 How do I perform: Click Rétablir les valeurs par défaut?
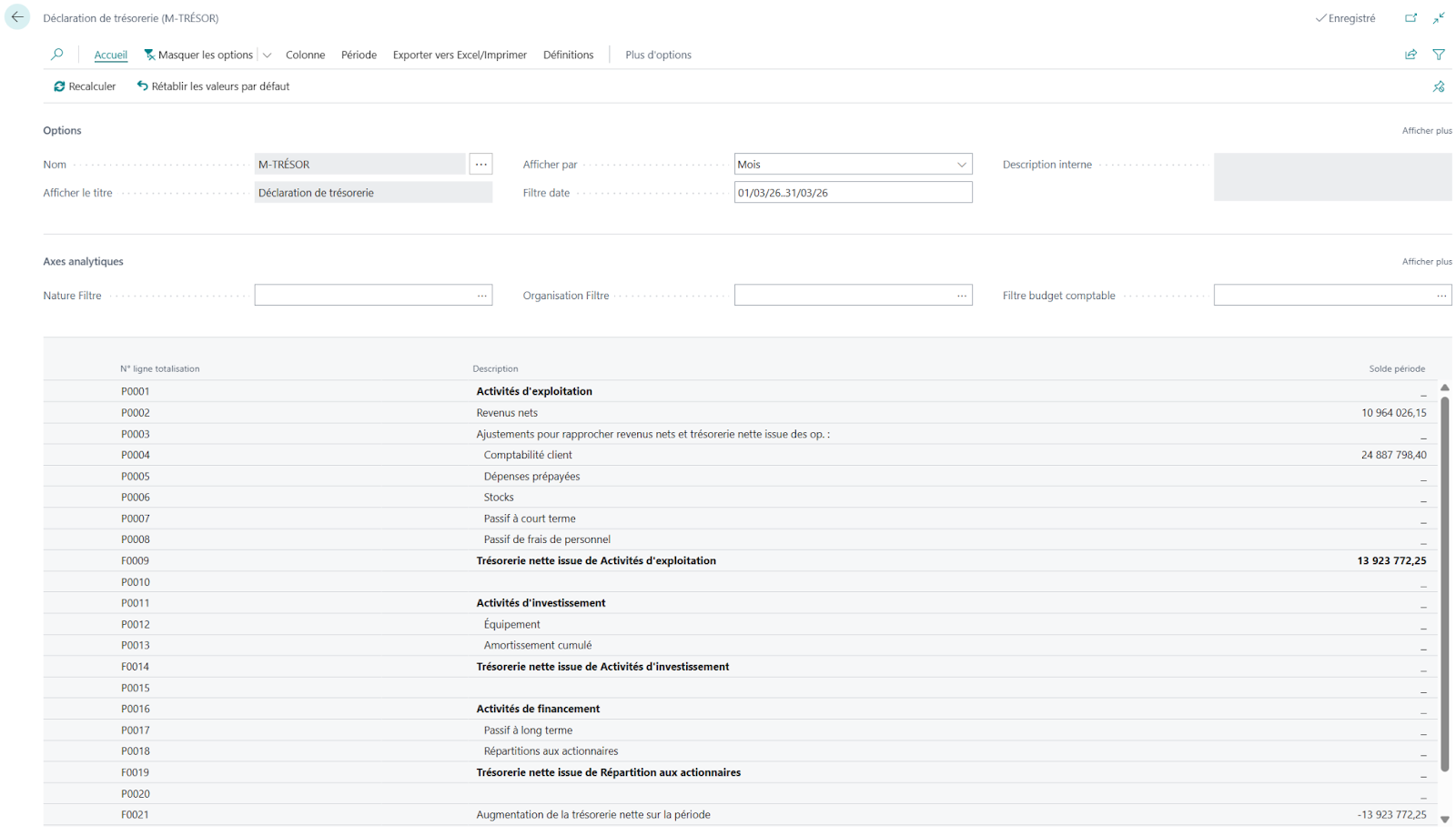(213, 86)
